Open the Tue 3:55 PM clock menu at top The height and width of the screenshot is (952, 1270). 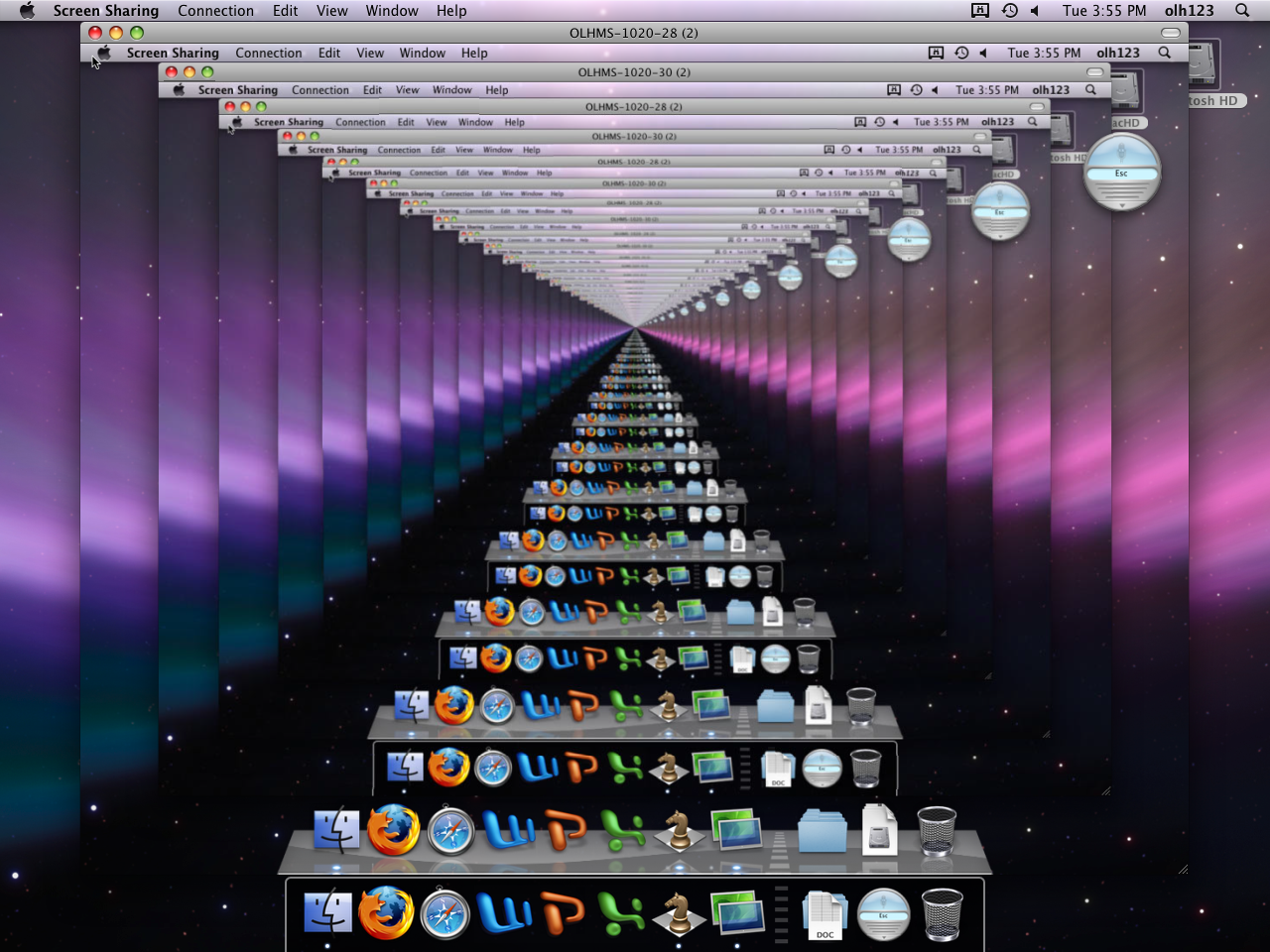(1104, 11)
